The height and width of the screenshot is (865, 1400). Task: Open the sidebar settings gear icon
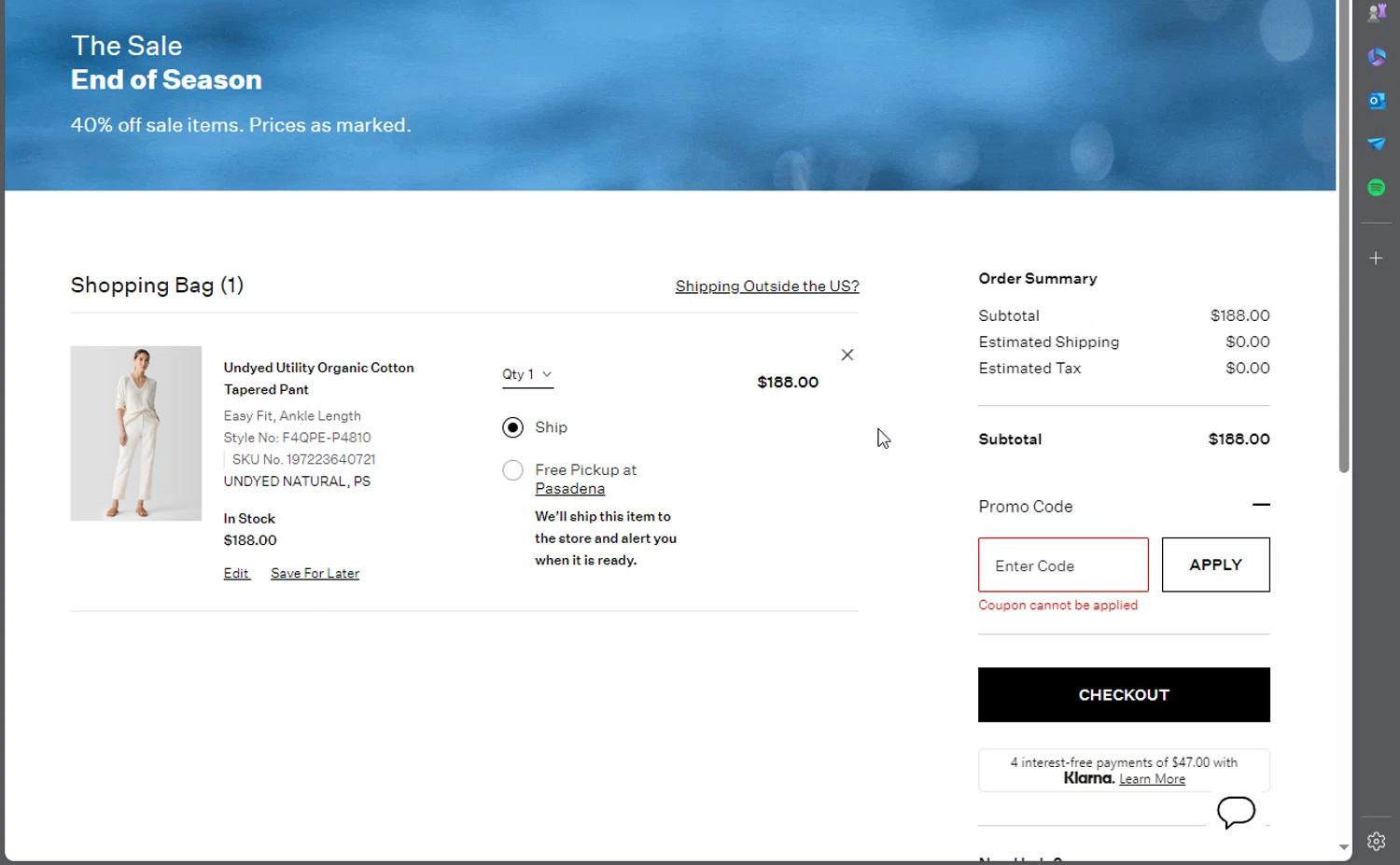1377,841
